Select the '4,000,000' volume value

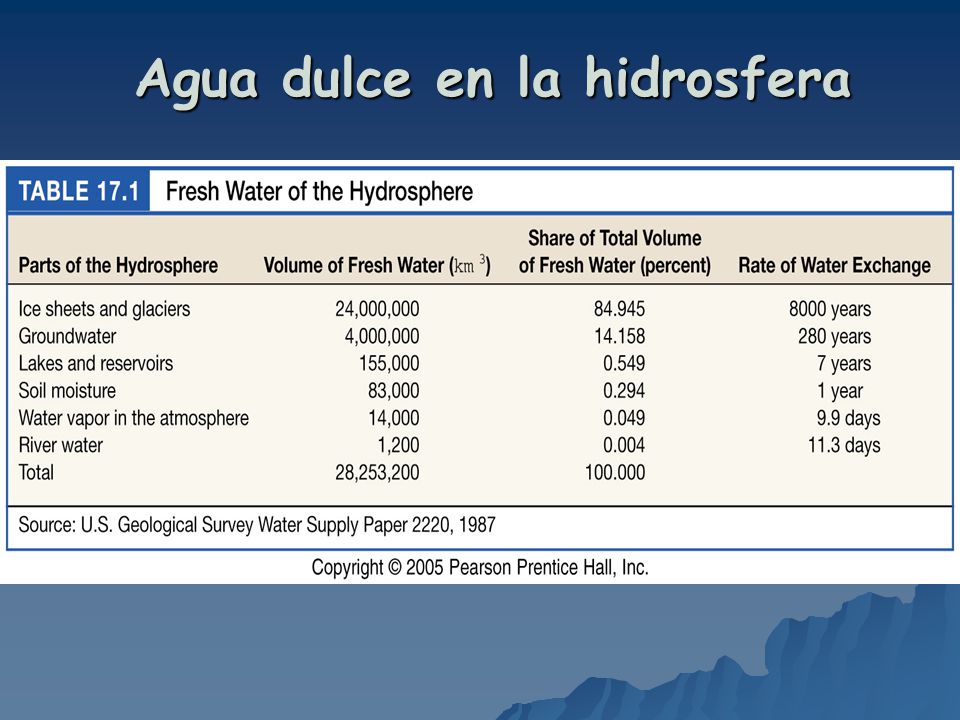click(x=382, y=336)
